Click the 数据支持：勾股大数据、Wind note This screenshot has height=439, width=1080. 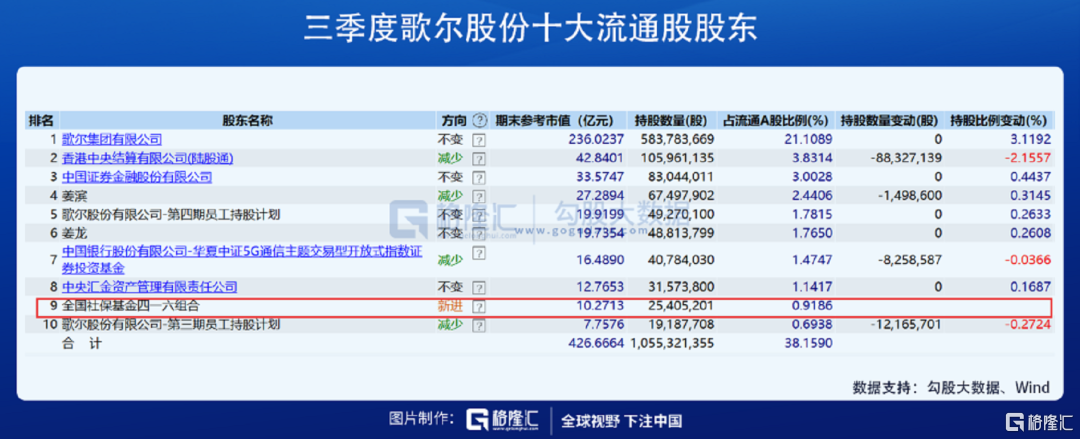951,387
